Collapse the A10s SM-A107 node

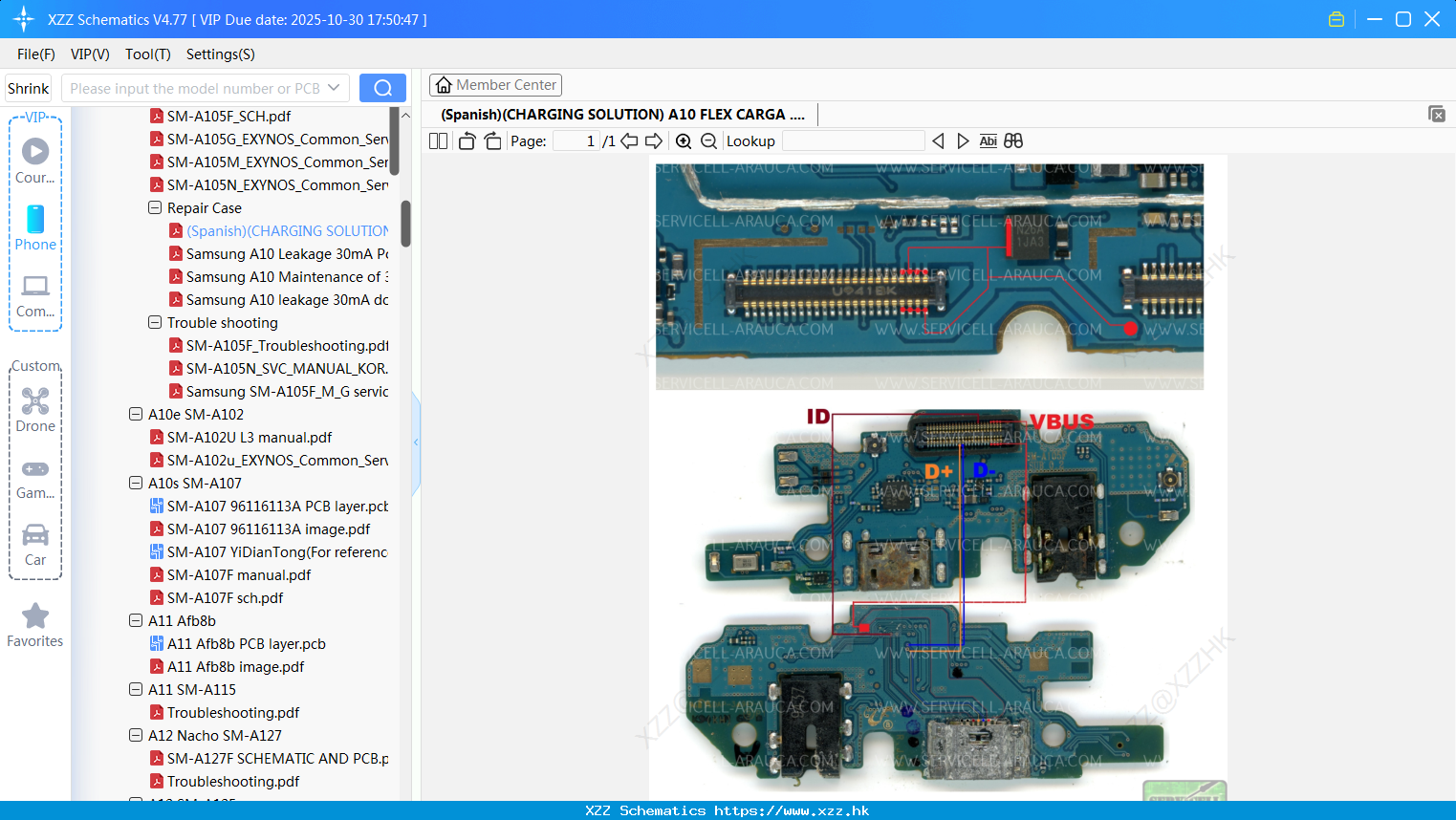point(136,483)
